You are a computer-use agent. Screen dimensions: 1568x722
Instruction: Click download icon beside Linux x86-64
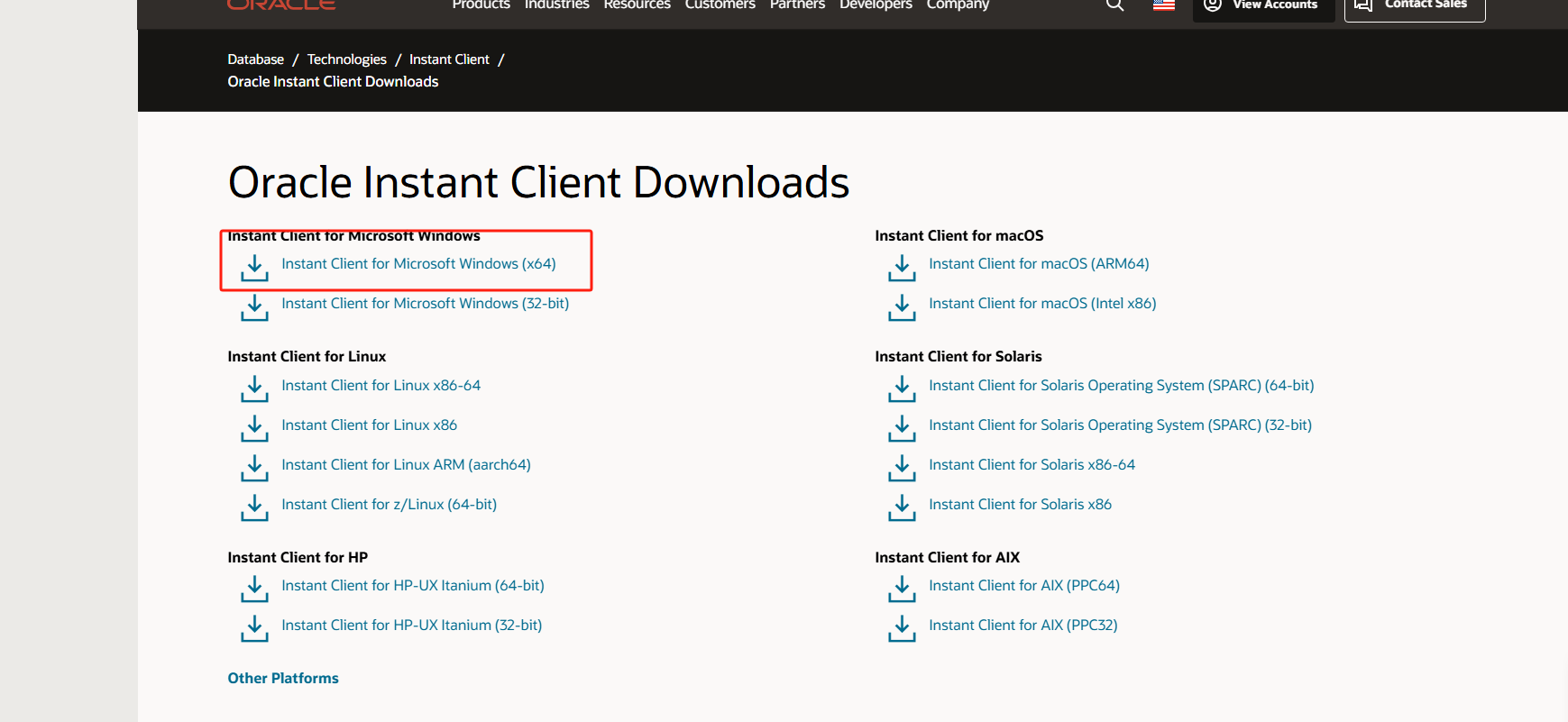[x=254, y=389]
